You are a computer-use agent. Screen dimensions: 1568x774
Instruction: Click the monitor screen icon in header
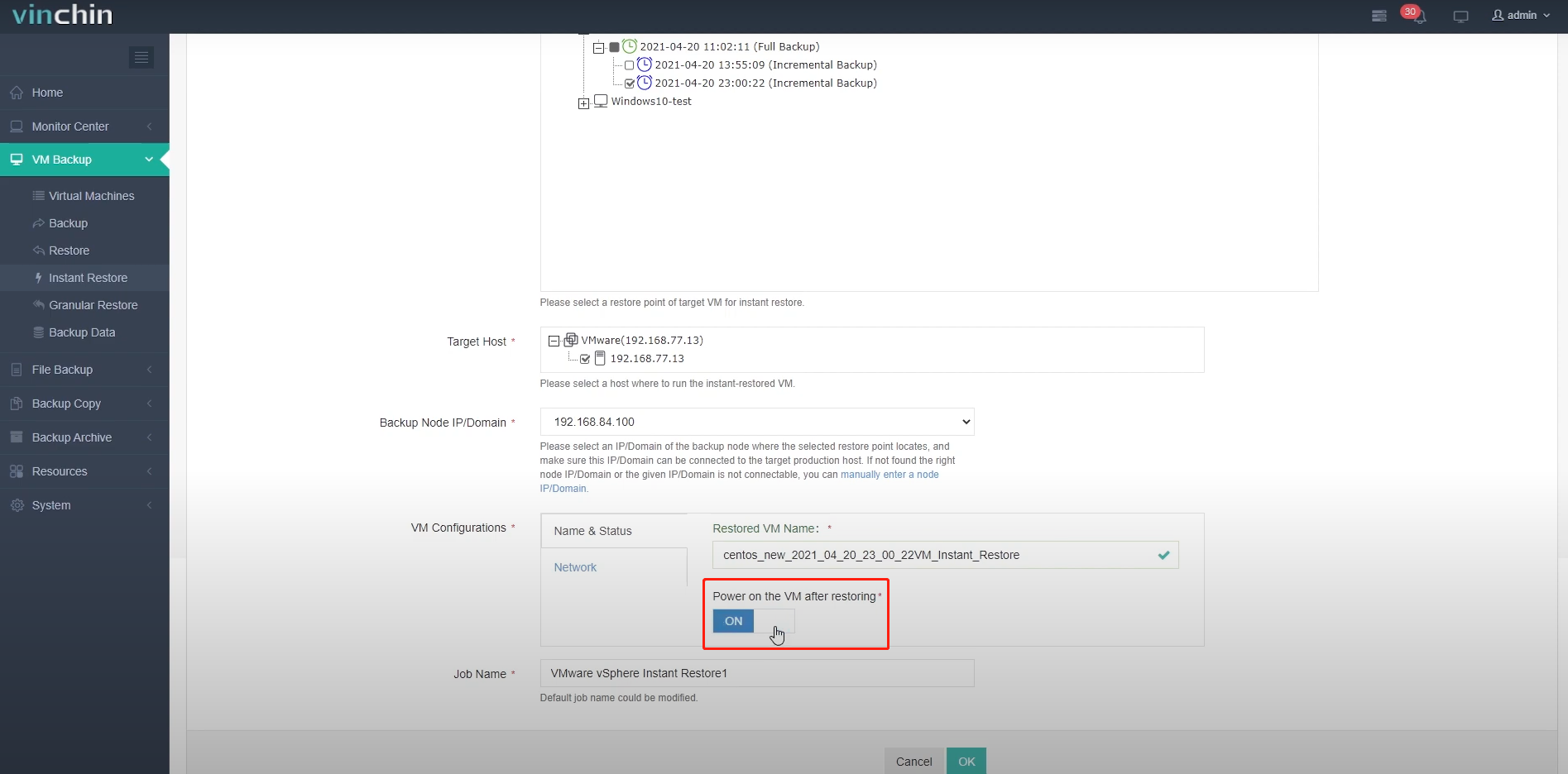[x=1460, y=16]
